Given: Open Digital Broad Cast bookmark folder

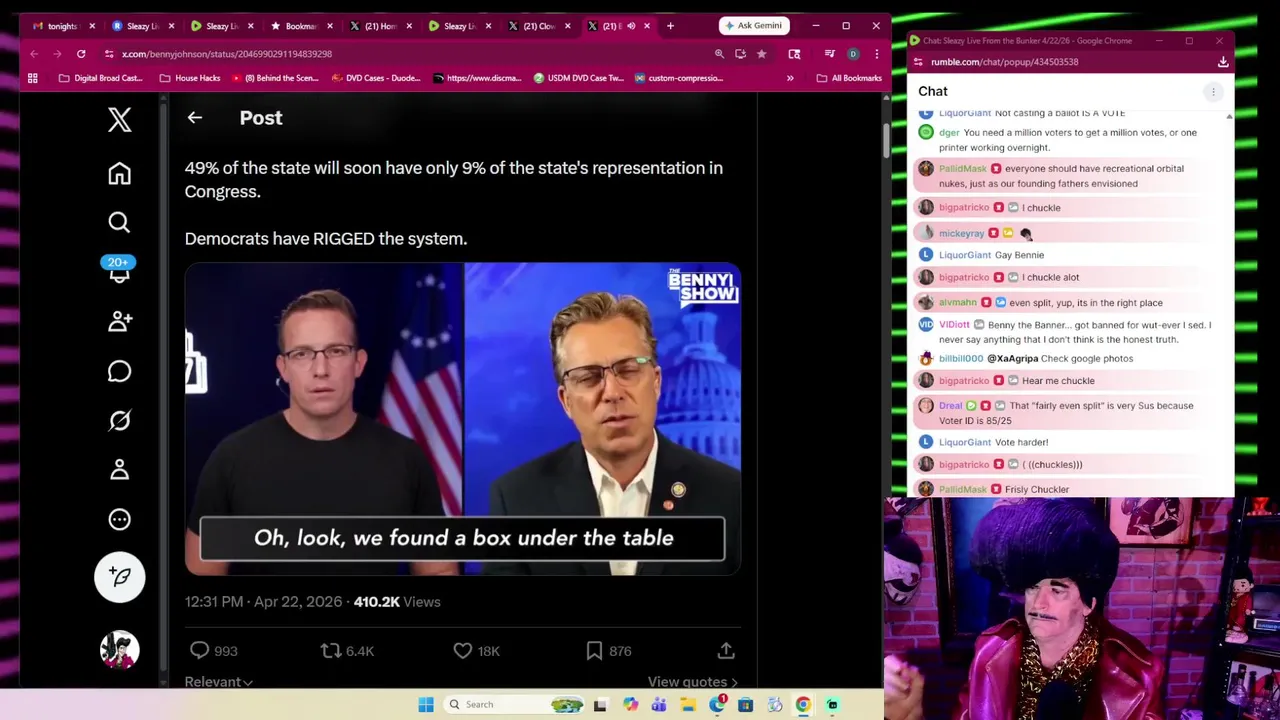Looking at the screenshot, I should click(x=100, y=78).
